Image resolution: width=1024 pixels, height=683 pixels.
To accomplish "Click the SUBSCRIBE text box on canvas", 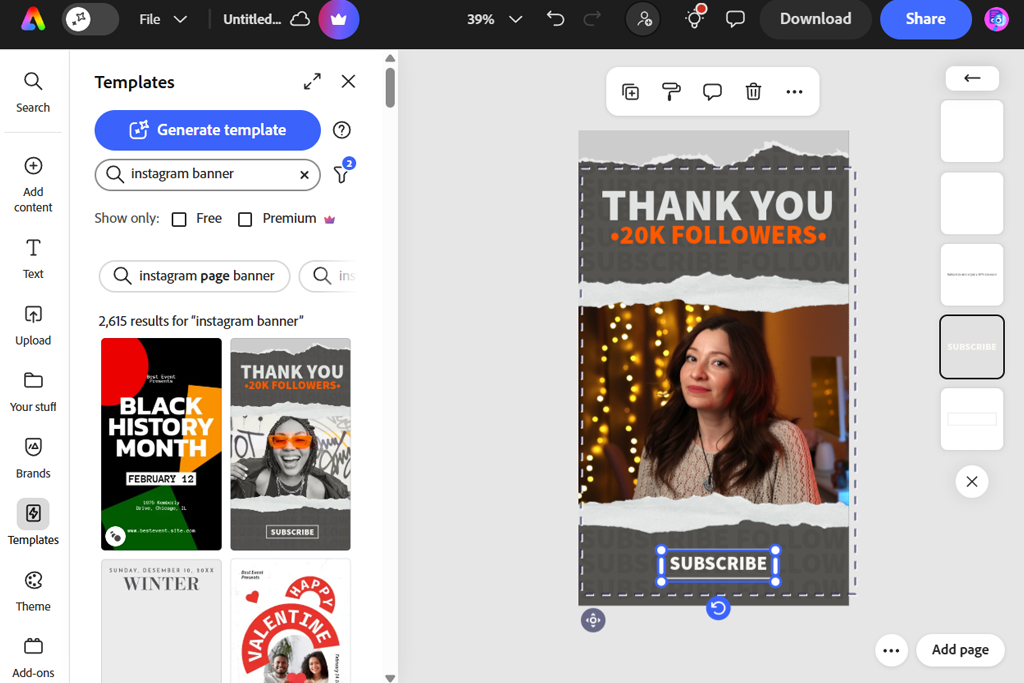I will coord(718,564).
